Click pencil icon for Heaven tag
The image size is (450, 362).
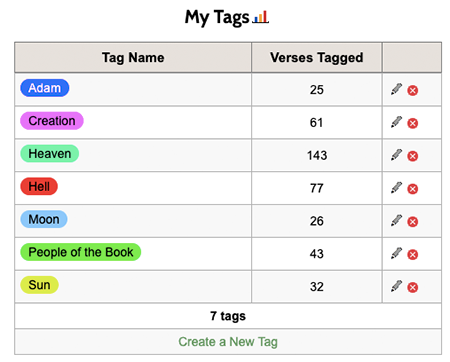(x=396, y=155)
